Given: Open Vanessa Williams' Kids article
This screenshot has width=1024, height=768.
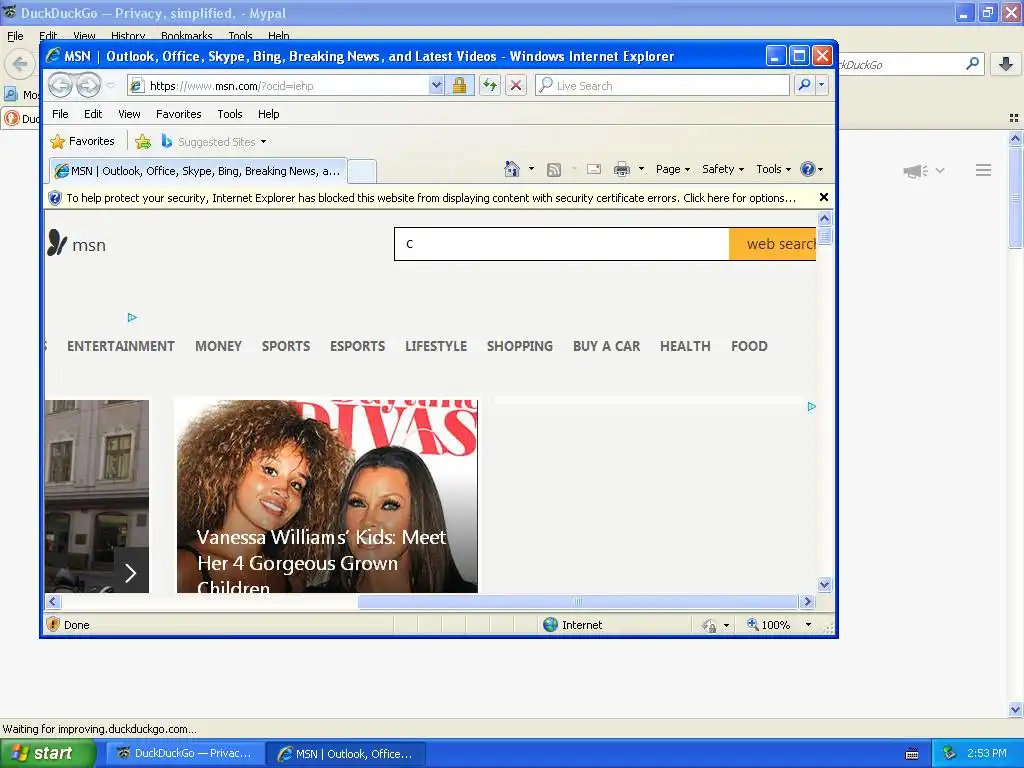Looking at the screenshot, I should (327, 496).
